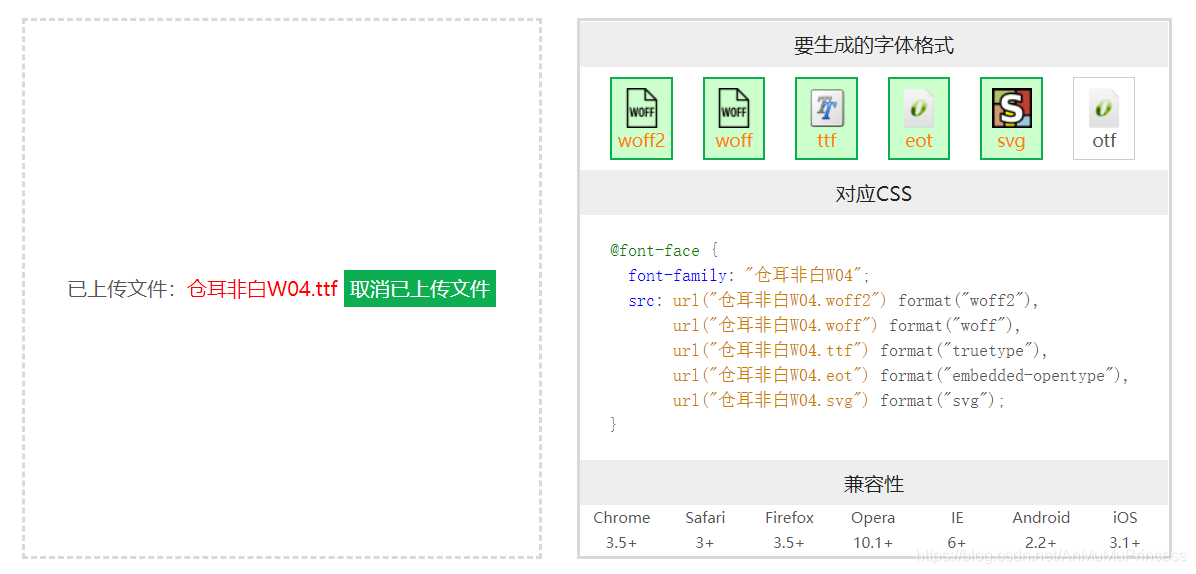
Task: Click the 仓耳非白W04.woff url line
Action: (x=847, y=325)
